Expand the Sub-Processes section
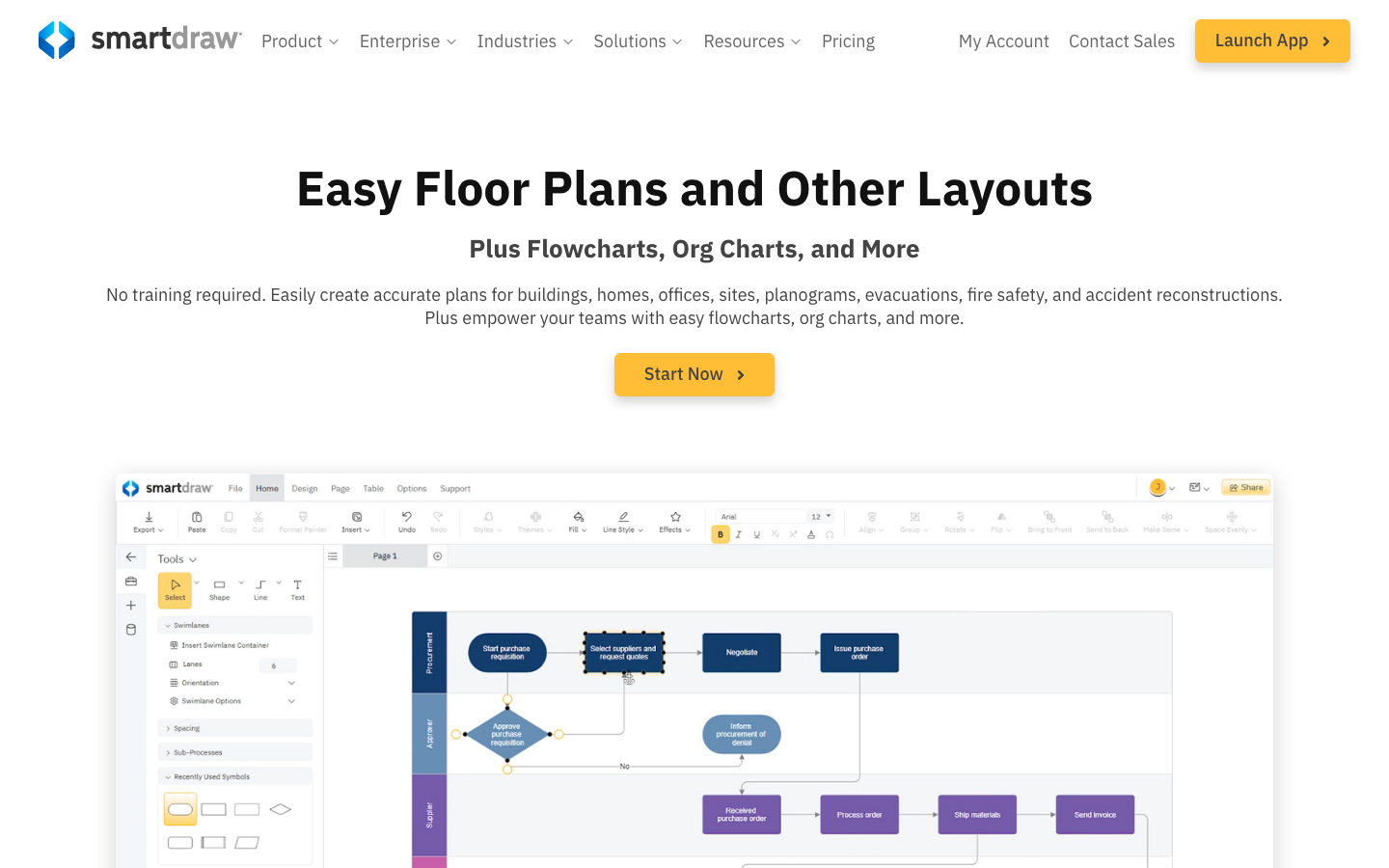The width and height of the screenshot is (1389, 868). coord(234,752)
